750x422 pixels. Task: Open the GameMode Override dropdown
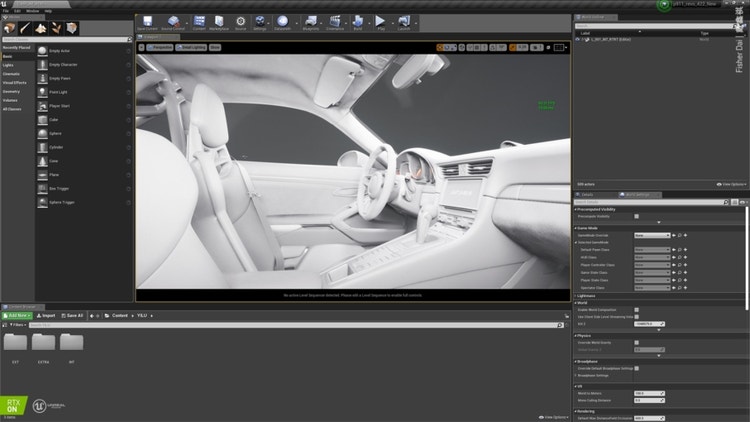click(x=652, y=235)
